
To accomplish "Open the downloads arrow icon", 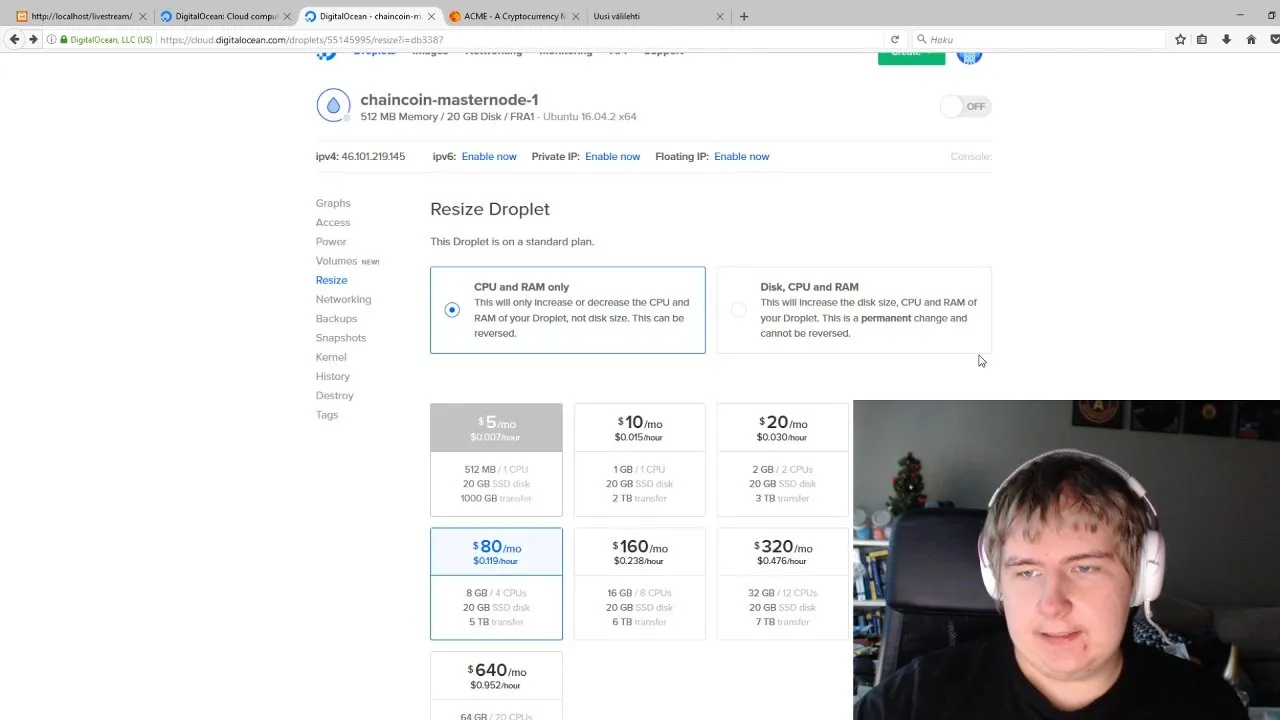I will tap(1227, 39).
